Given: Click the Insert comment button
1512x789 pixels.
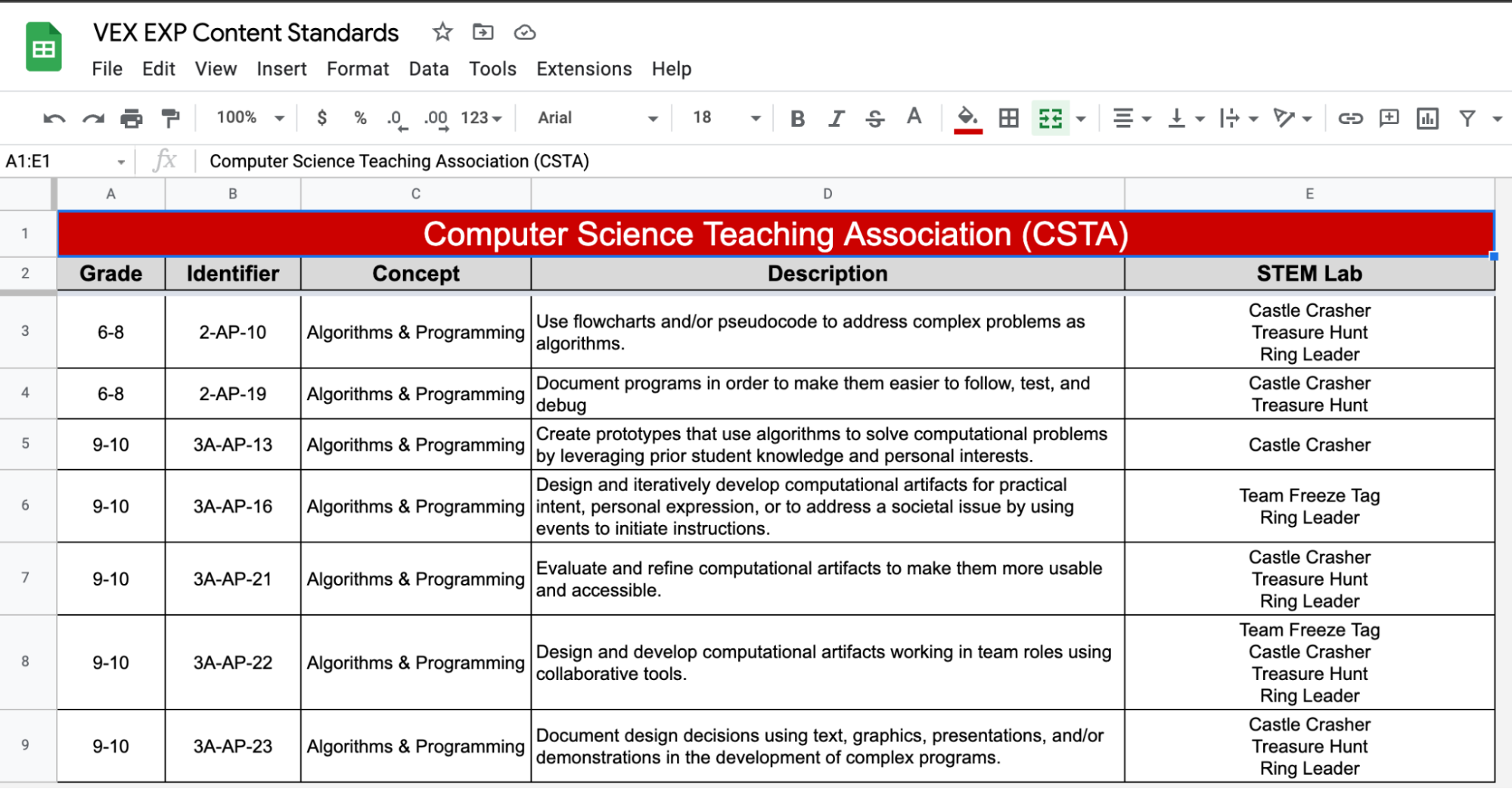Looking at the screenshot, I should pos(1389,118).
